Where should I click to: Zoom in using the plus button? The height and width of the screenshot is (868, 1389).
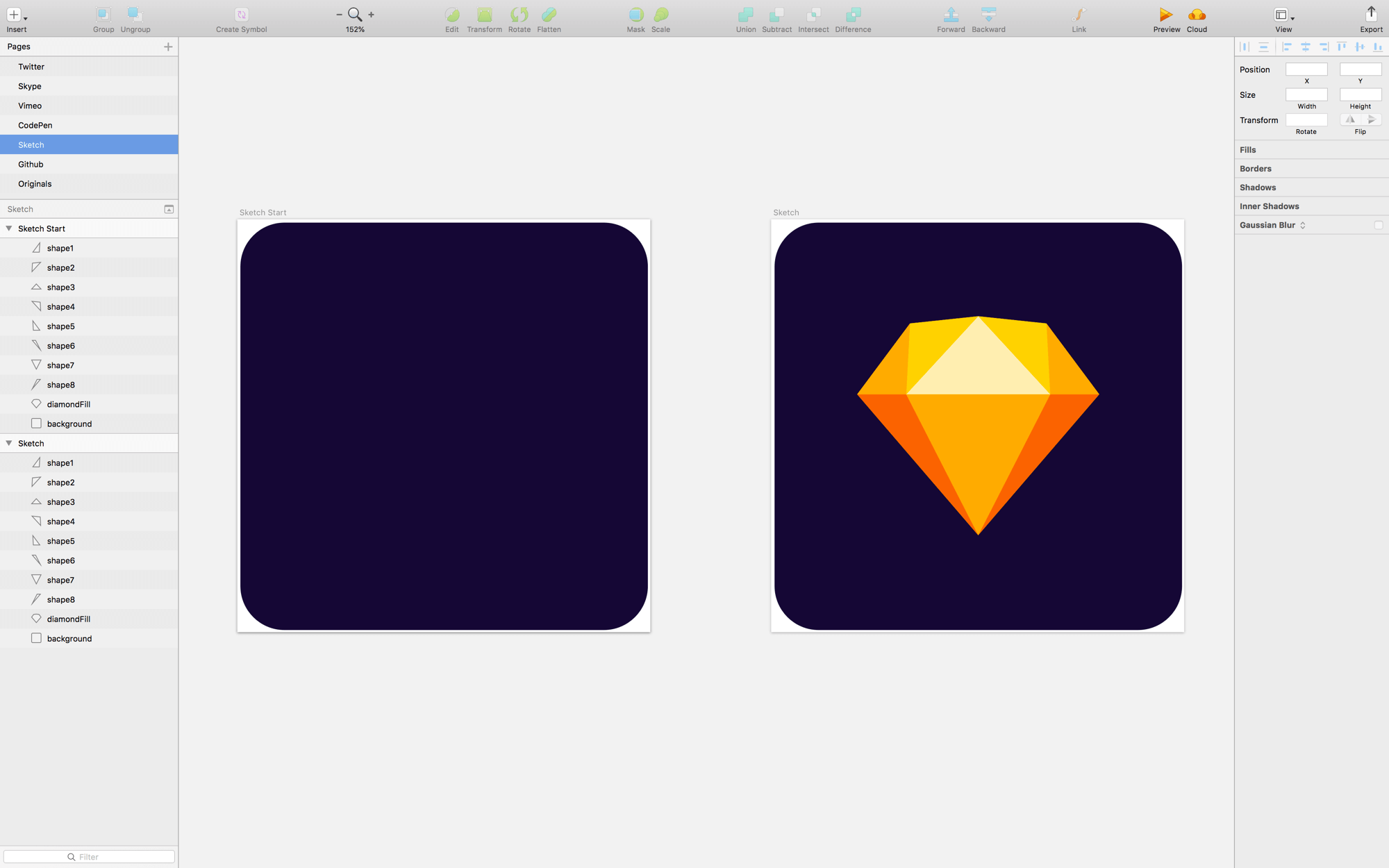(x=372, y=15)
